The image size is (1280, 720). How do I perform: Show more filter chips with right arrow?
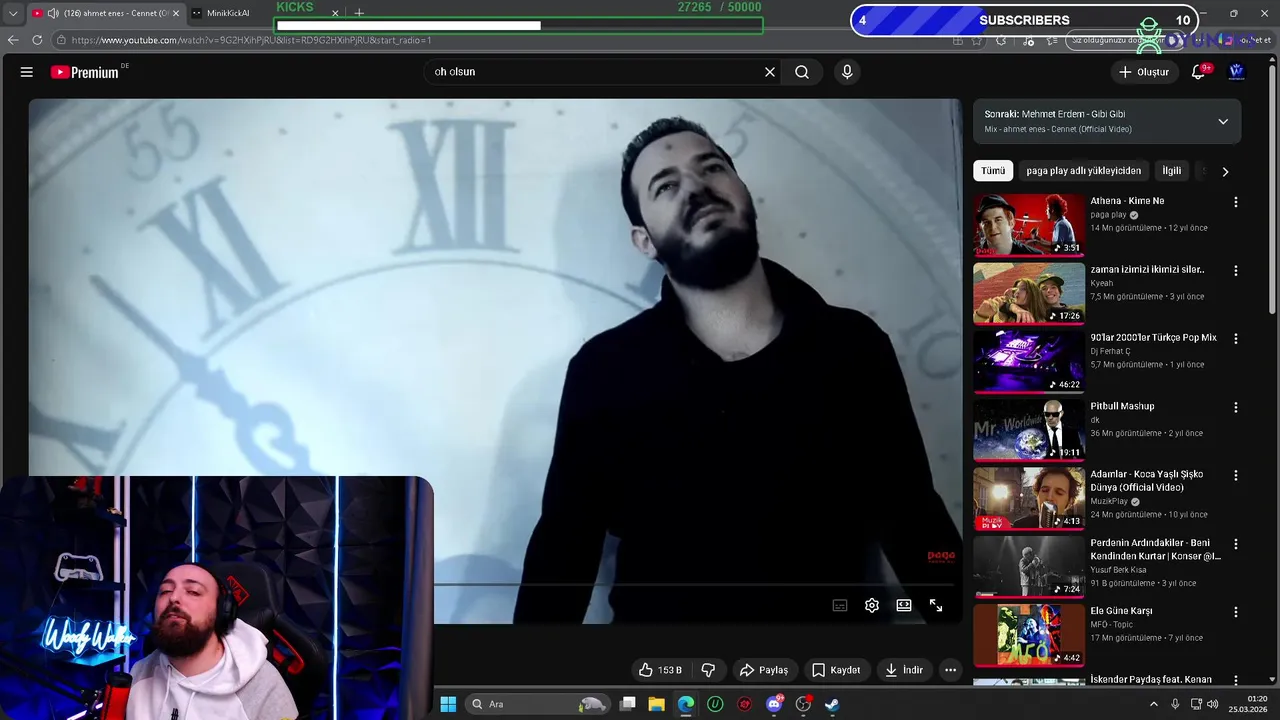pyautogui.click(x=1225, y=172)
